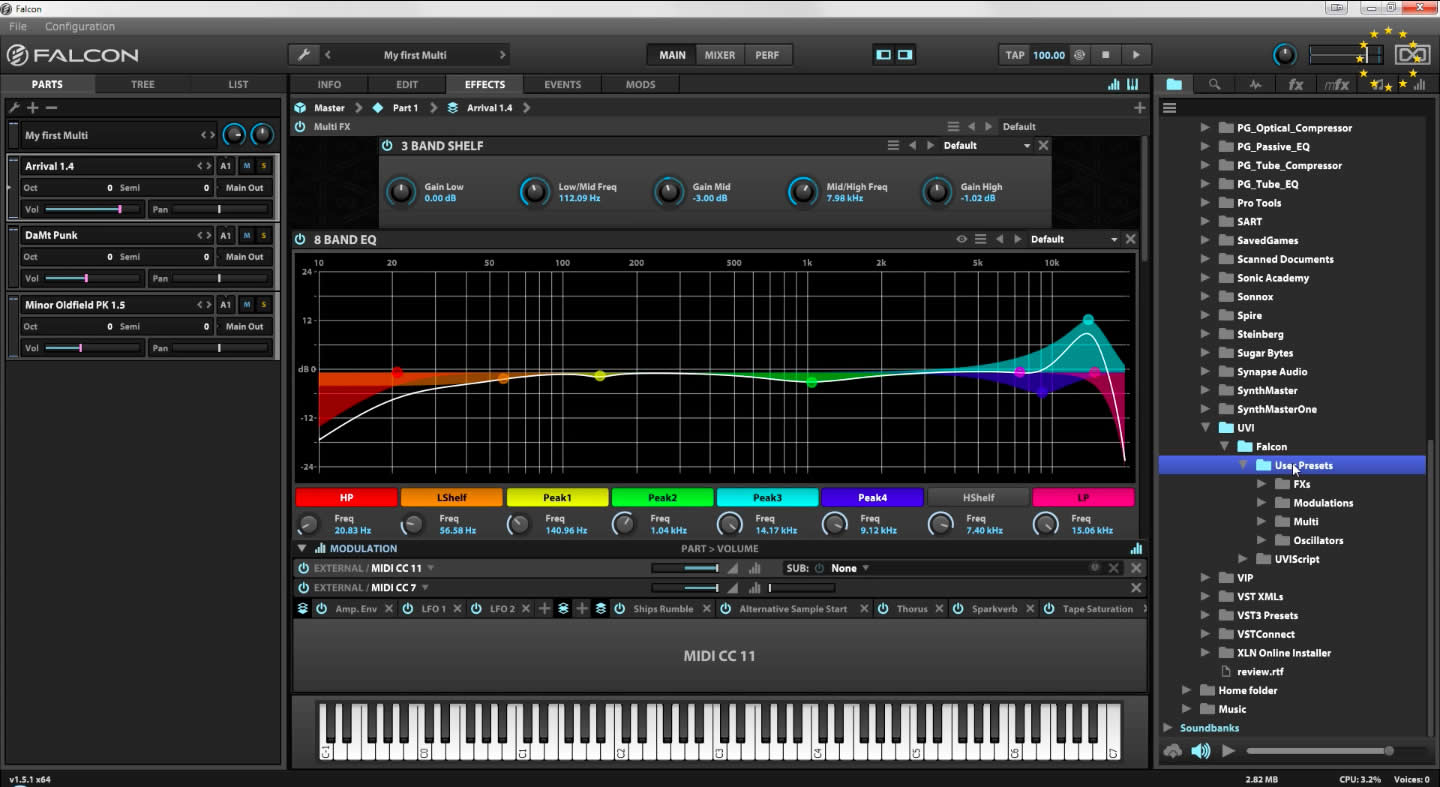Mute the Minor Oldfield PK 1.5 part
The image size is (1440, 787).
pyautogui.click(x=247, y=305)
